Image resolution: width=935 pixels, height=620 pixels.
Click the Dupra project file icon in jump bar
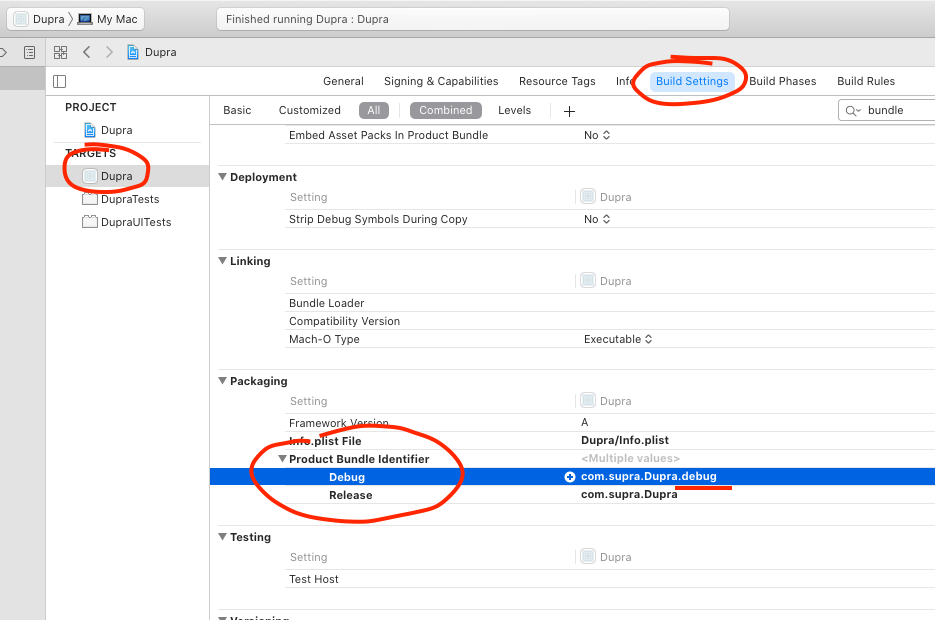point(133,52)
